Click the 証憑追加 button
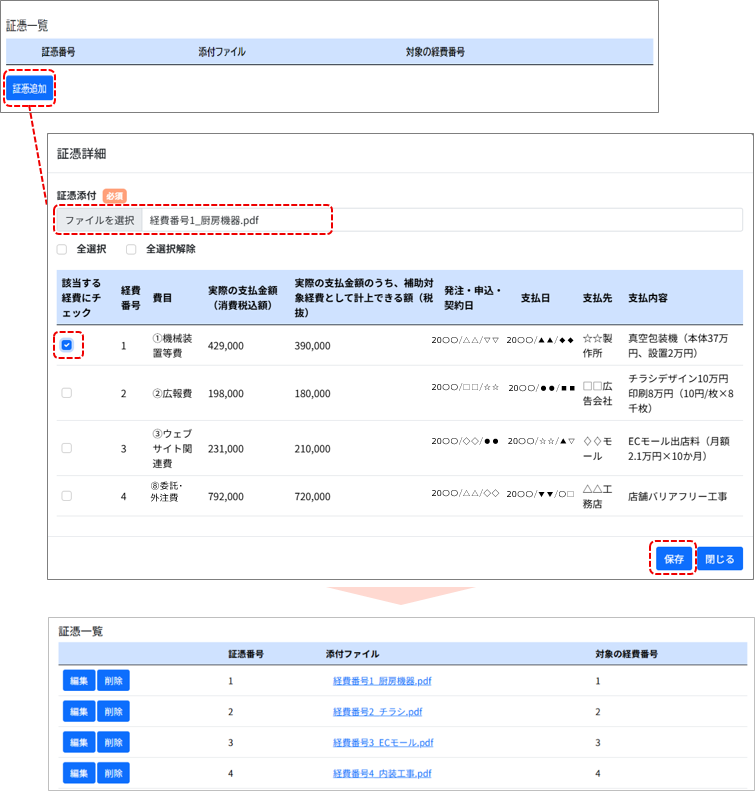The height and width of the screenshot is (791, 755). coord(30,88)
